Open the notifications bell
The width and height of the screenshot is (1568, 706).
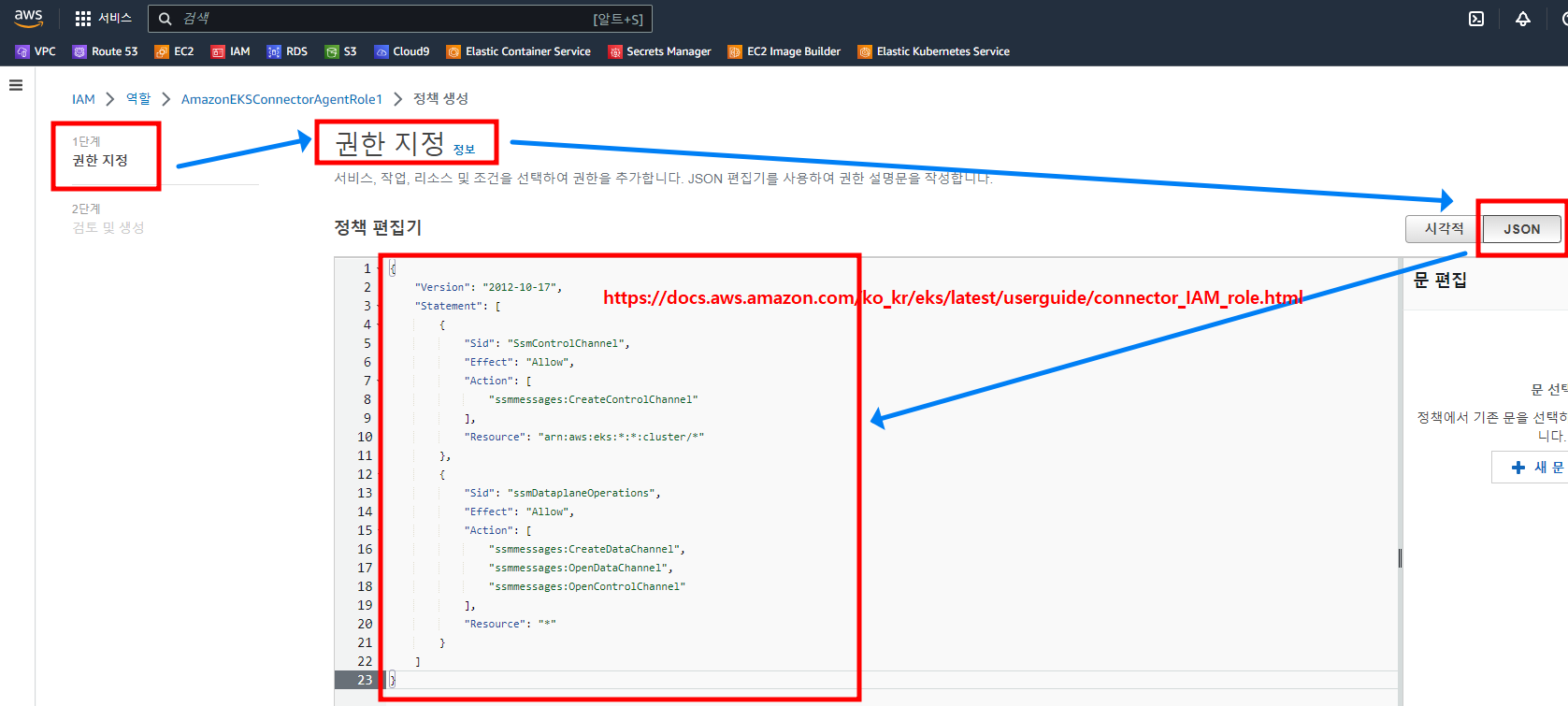1523,19
